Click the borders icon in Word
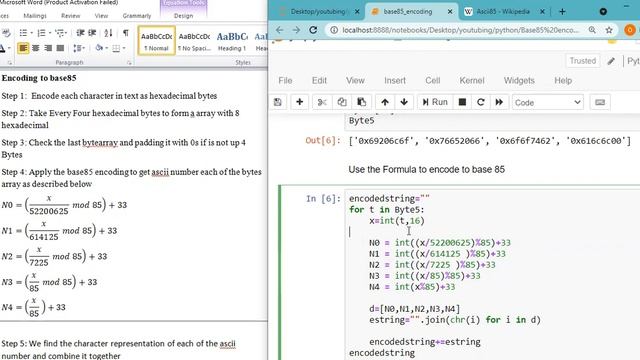The image size is (640, 360). 116,48
